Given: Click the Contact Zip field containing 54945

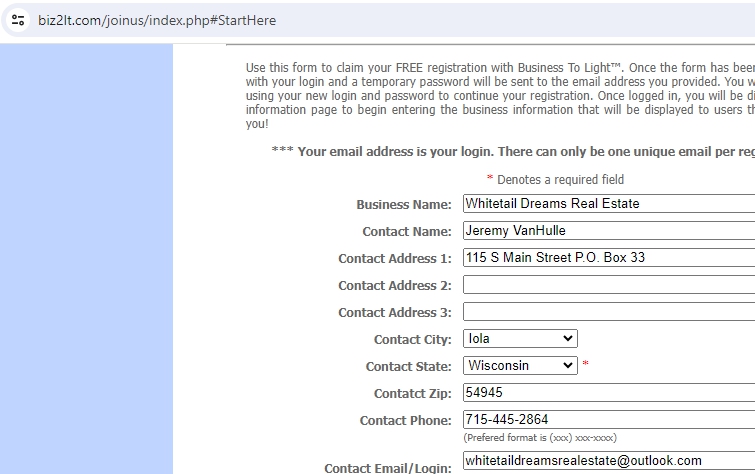Looking at the screenshot, I should (608, 393).
